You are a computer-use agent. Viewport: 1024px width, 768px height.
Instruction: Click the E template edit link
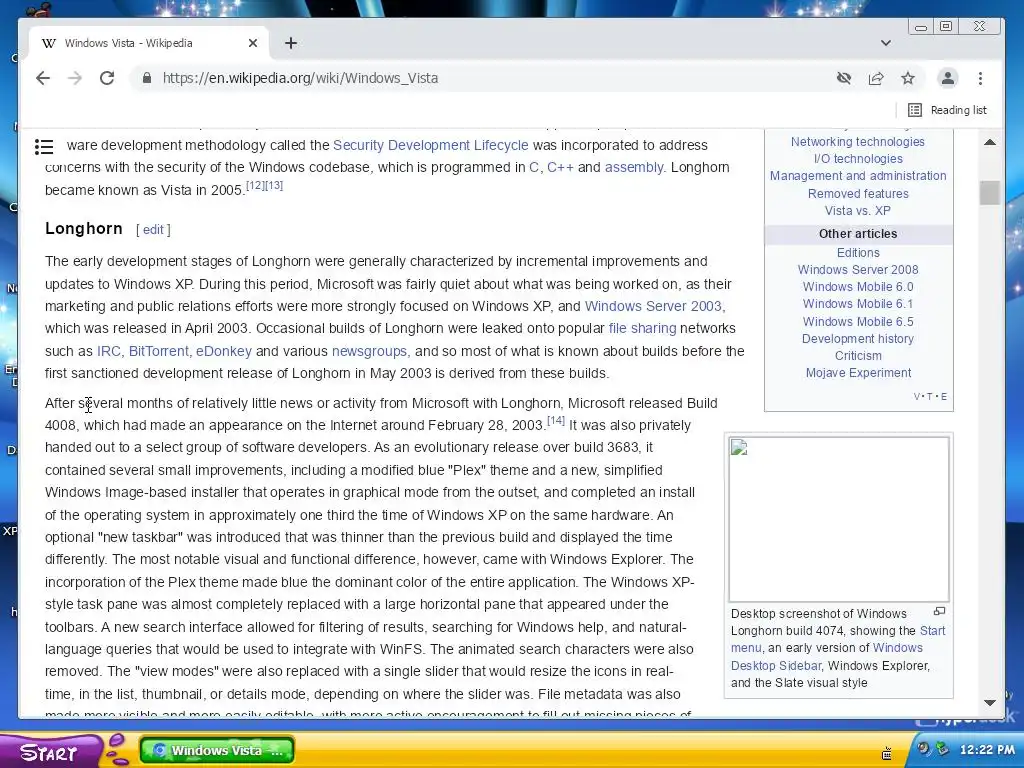coord(944,396)
